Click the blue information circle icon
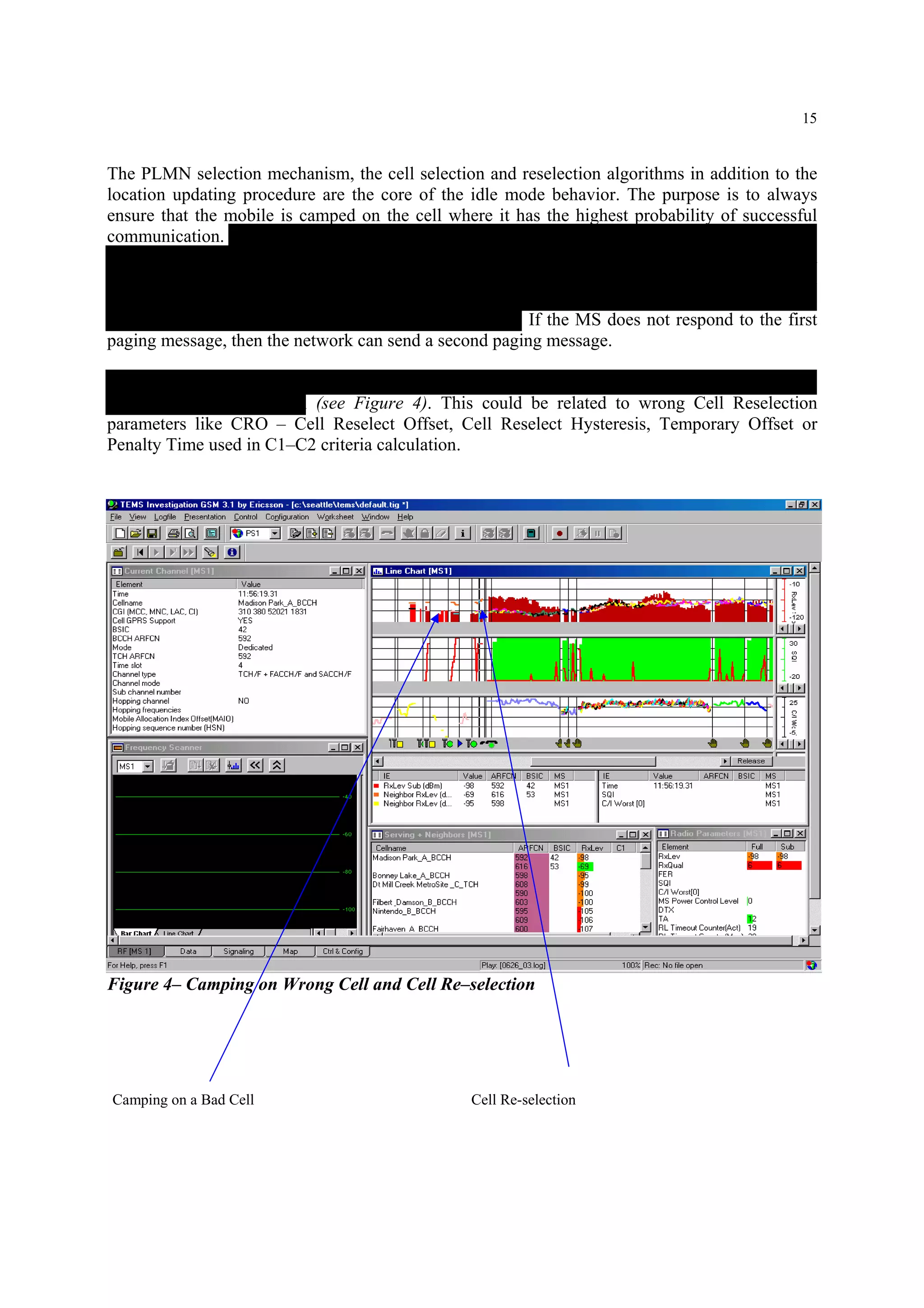Viewport: 924px width, 1308px height. click(232, 552)
